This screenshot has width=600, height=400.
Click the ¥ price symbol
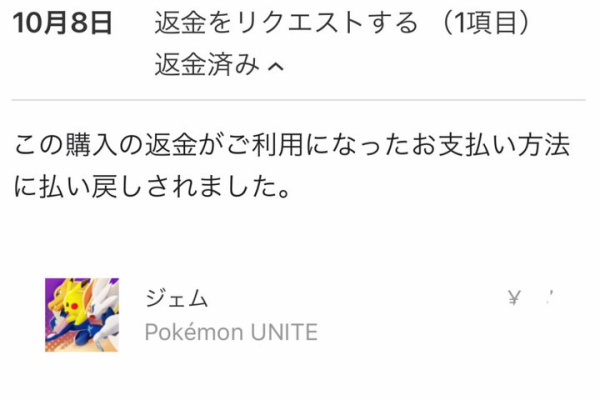514,297
